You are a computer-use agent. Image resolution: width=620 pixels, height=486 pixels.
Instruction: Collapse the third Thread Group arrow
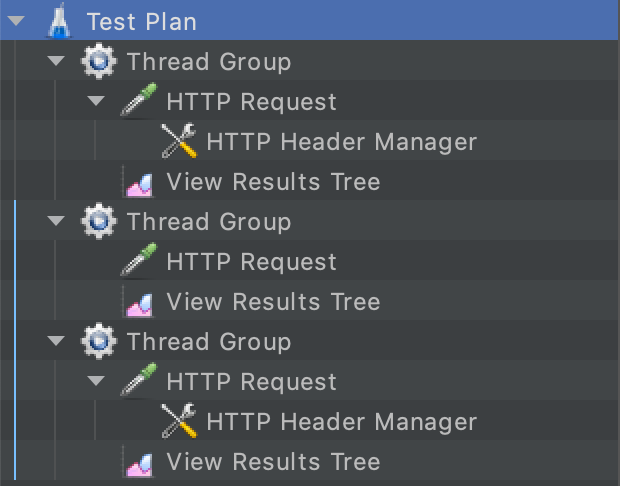click(x=56, y=342)
